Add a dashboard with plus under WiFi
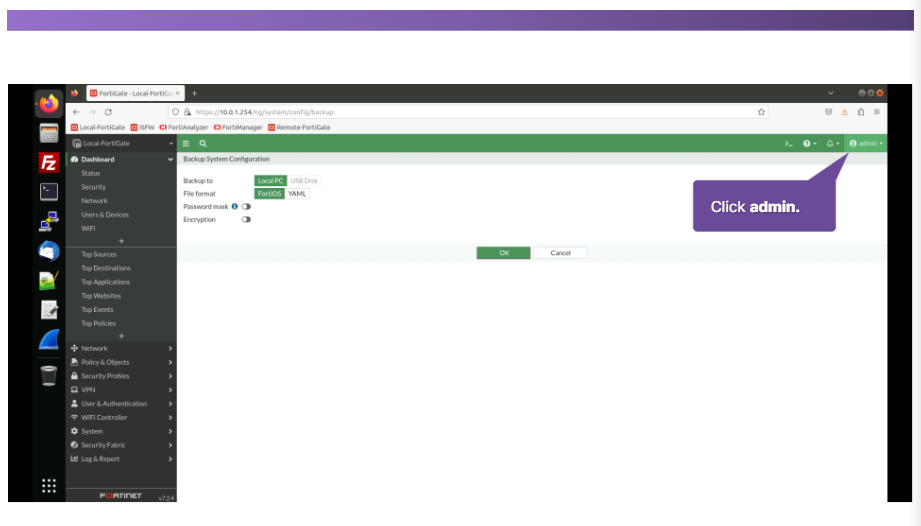Viewport: 921px width, 526px height. [122, 241]
